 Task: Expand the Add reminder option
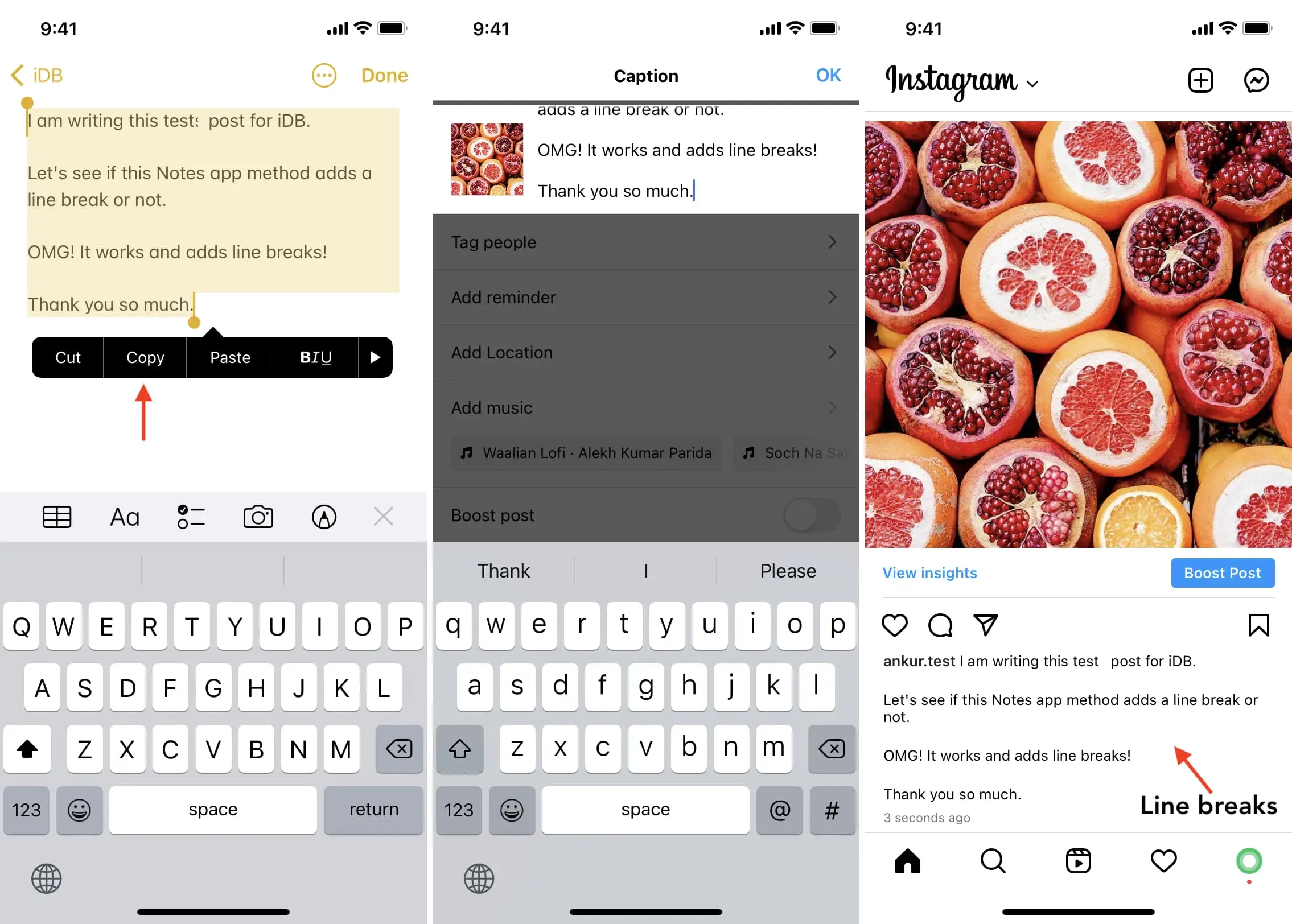(x=645, y=297)
